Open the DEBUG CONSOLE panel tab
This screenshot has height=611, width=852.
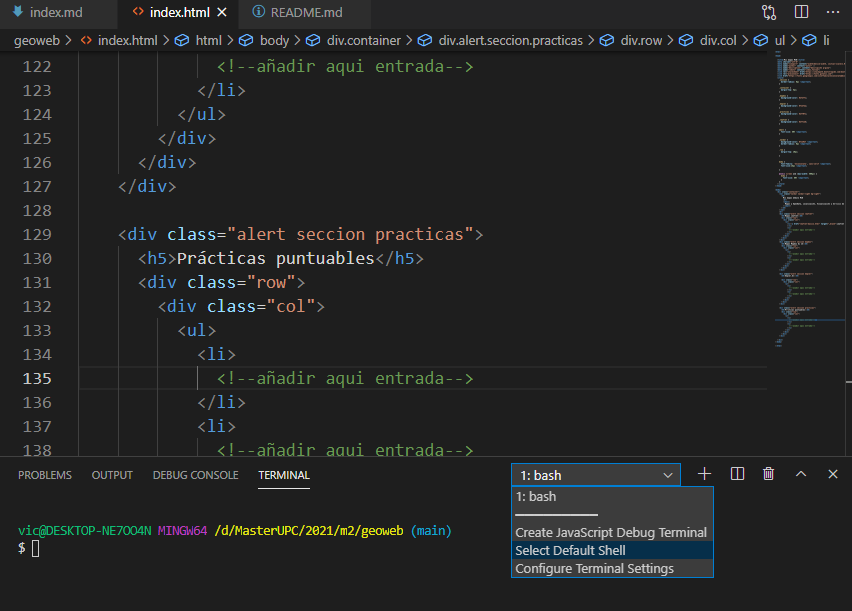pyautogui.click(x=196, y=475)
